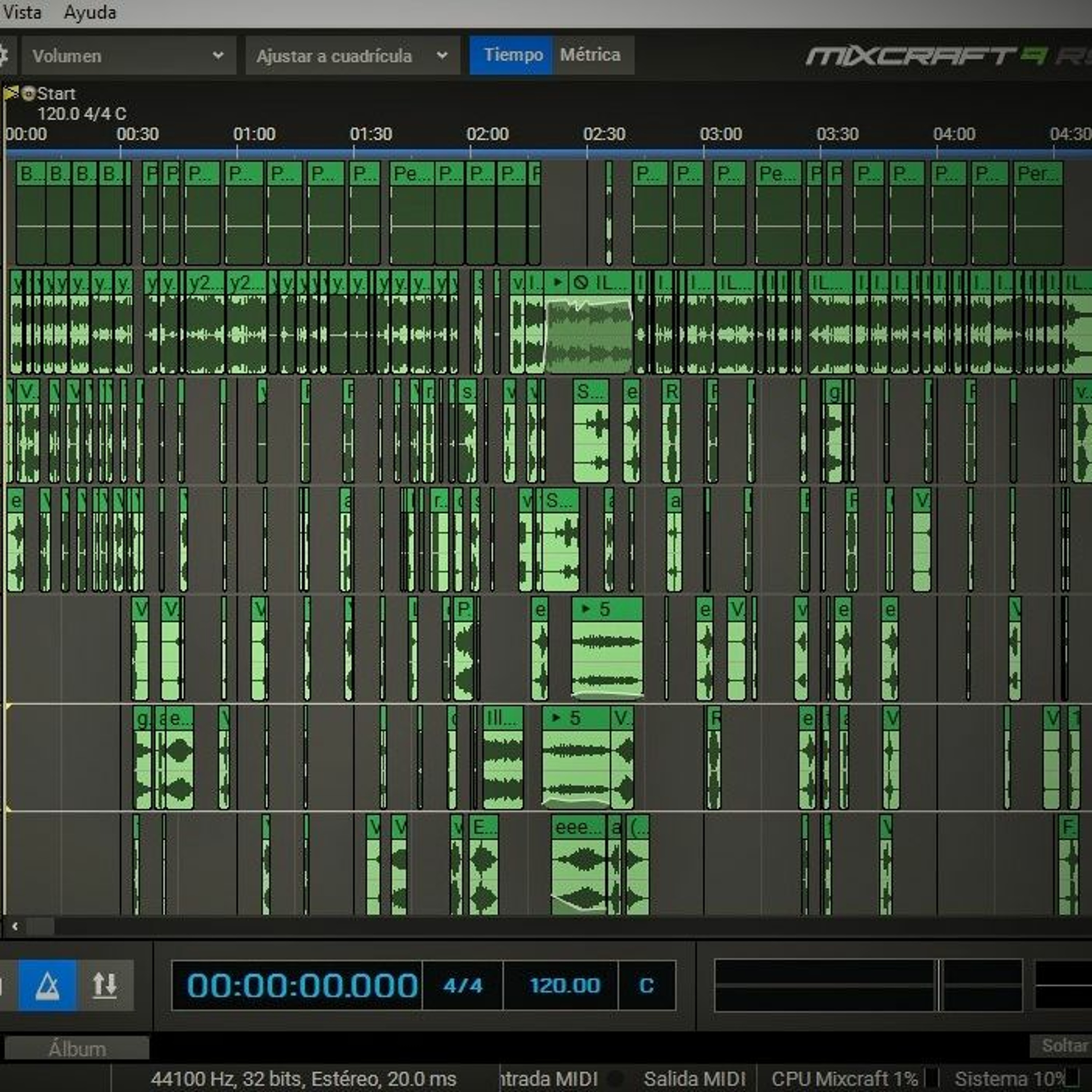Toggle the metronome button

click(47, 985)
